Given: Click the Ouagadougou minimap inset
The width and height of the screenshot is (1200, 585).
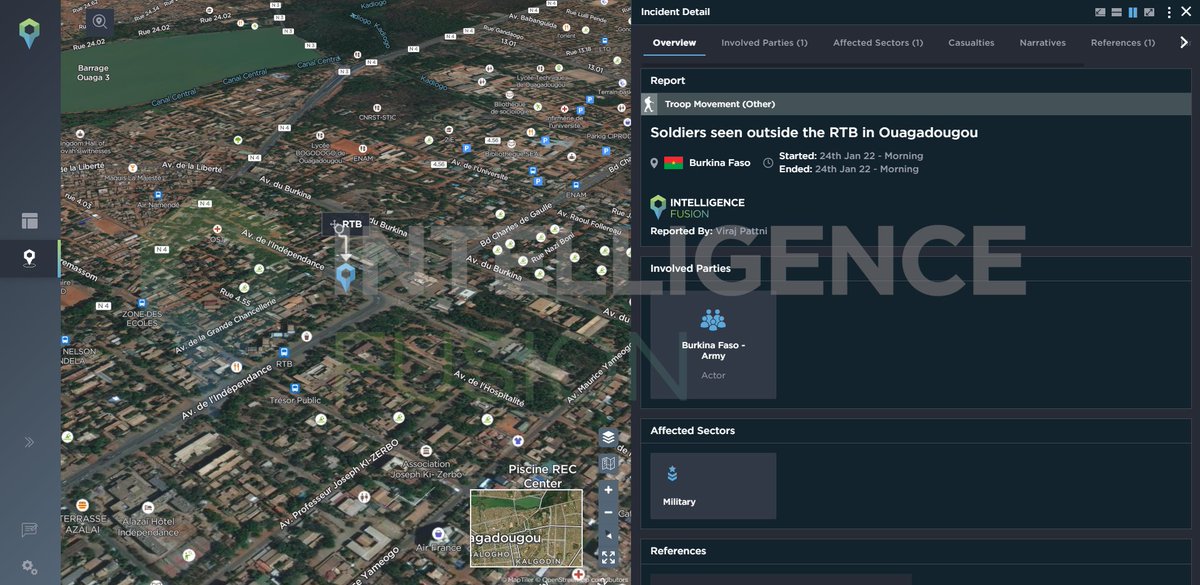Looking at the screenshot, I should [527, 528].
